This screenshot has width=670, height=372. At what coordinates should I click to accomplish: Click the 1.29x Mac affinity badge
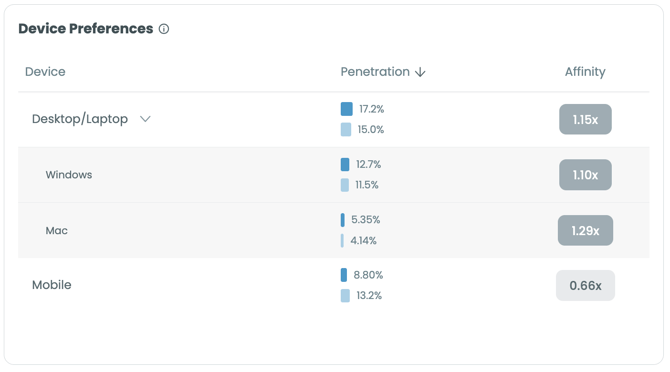[x=585, y=230]
